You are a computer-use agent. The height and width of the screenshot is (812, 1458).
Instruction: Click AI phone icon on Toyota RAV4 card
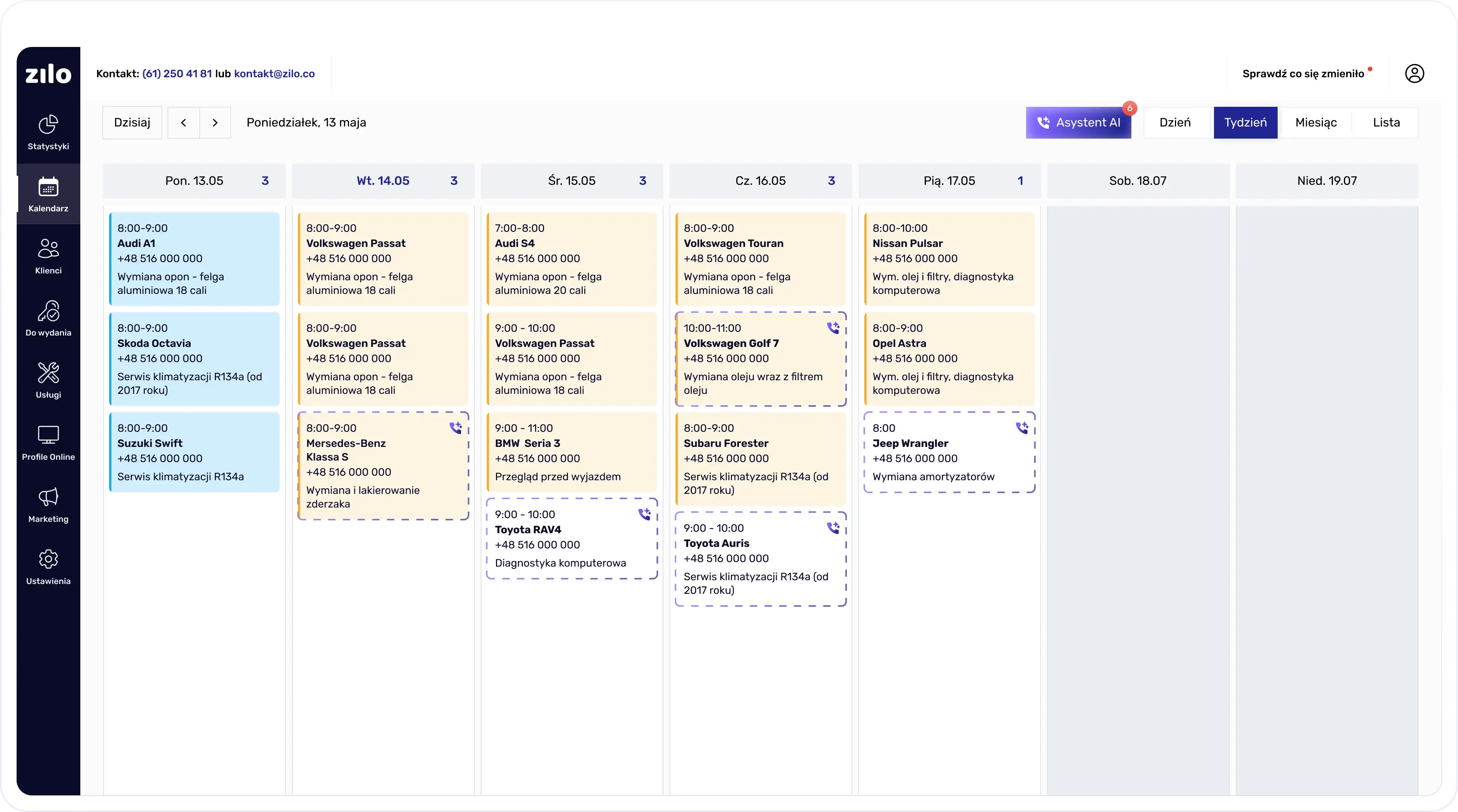click(x=644, y=514)
